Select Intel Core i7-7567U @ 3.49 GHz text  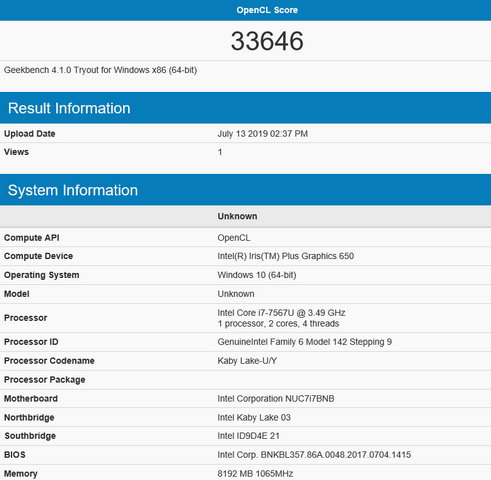point(281,313)
